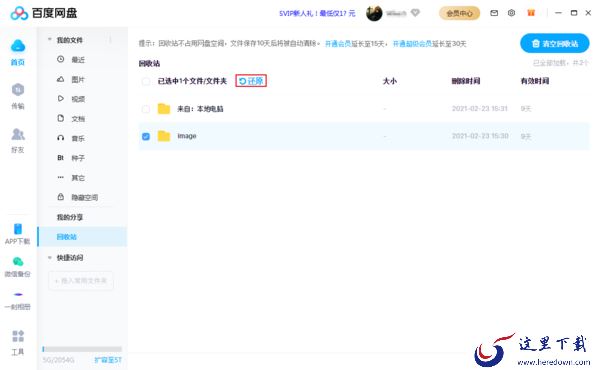This screenshot has height=370, width=600.
Task: Click the 清空回收站 empty button
Action: coord(554,44)
